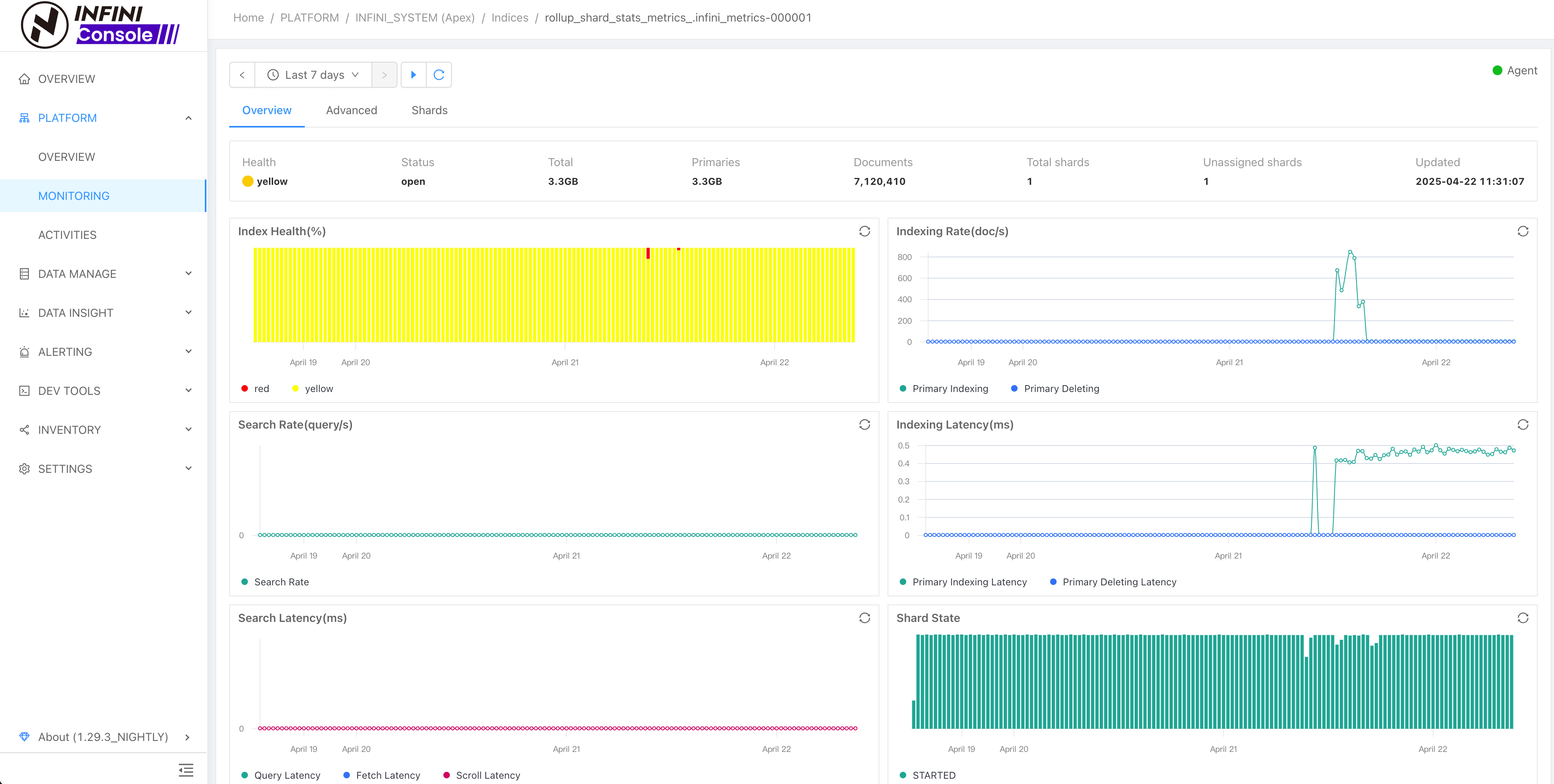
Task: Click the yellow legend color dot
Action: 295,389
